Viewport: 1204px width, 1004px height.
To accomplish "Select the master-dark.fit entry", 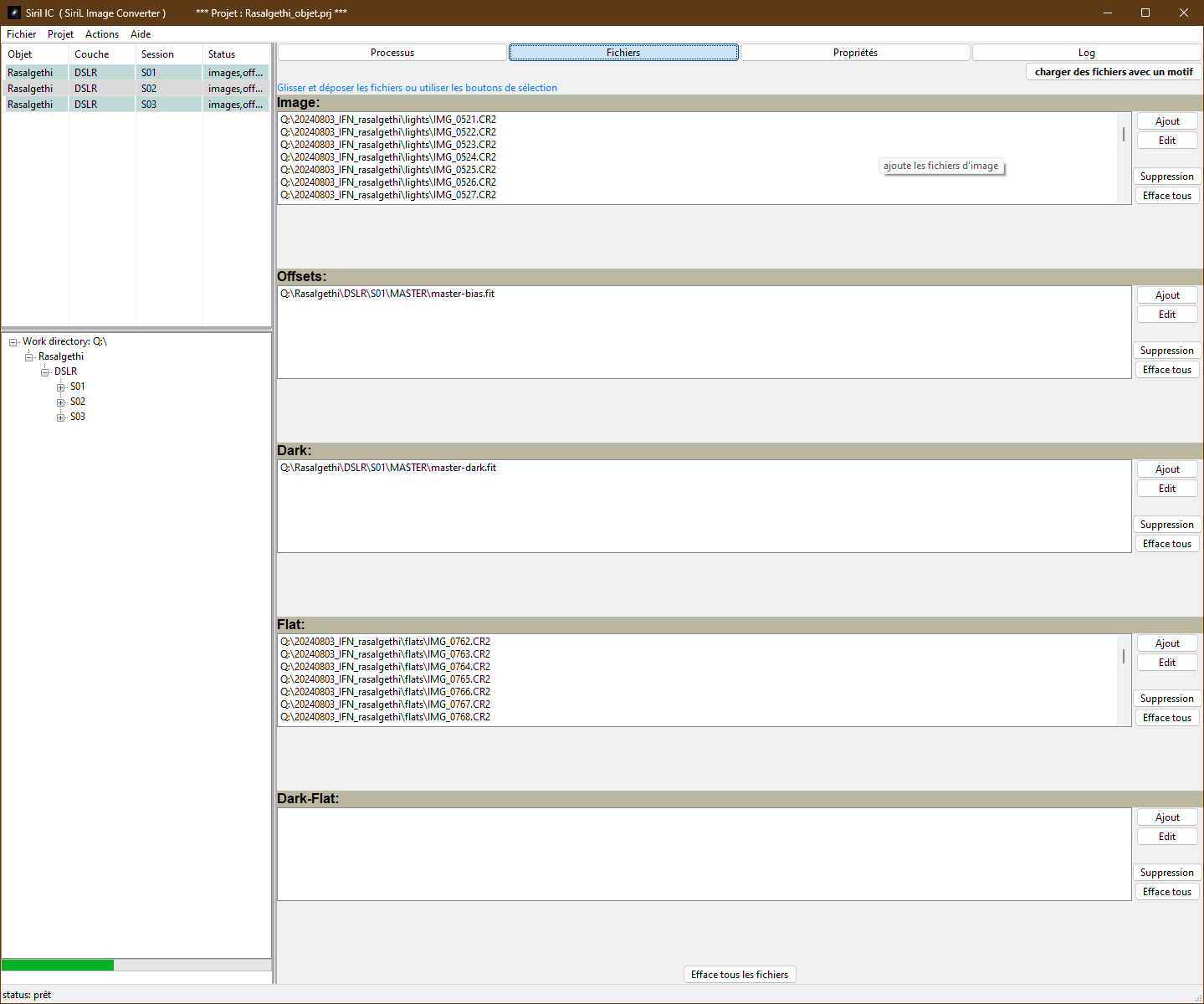I will [x=388, y=468].
